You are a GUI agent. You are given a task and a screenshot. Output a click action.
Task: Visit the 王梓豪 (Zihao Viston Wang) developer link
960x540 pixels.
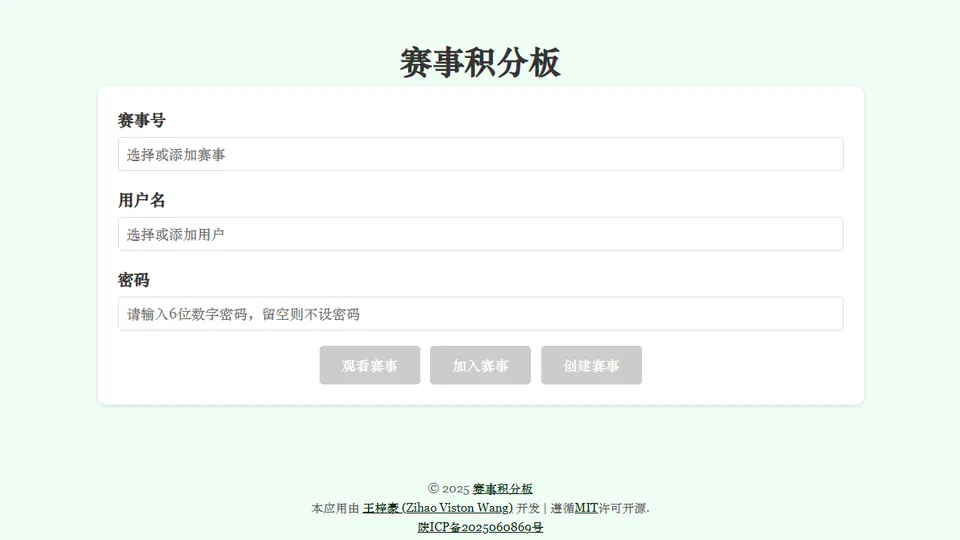click(x=437, y=508)
